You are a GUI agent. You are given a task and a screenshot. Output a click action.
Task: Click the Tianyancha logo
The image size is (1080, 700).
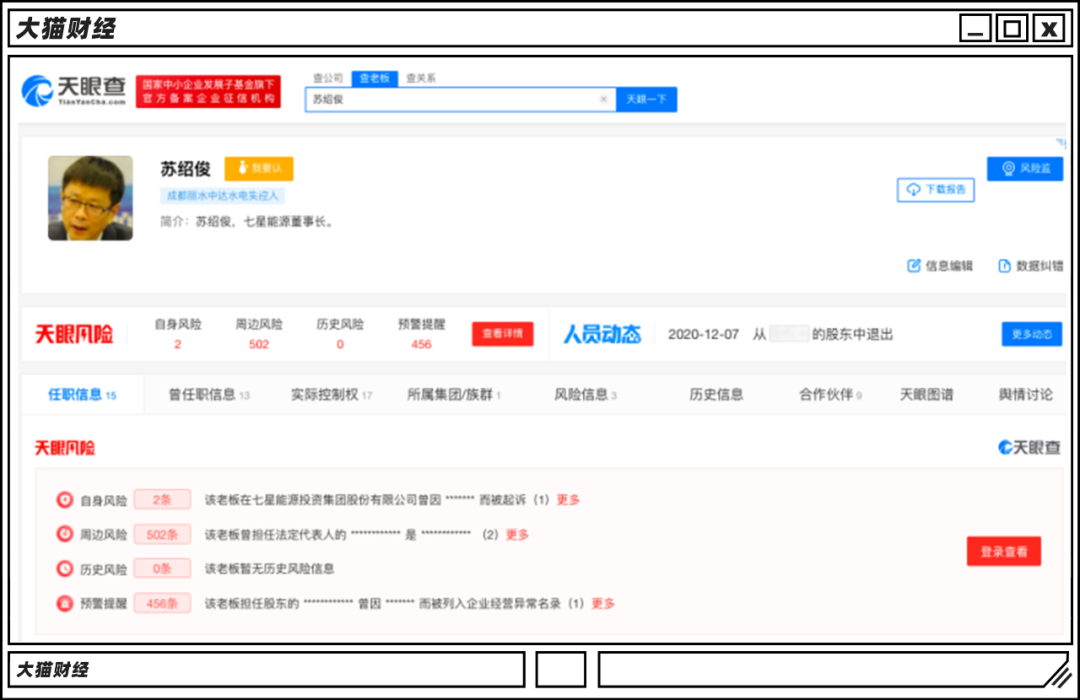[x=74, y=91]
